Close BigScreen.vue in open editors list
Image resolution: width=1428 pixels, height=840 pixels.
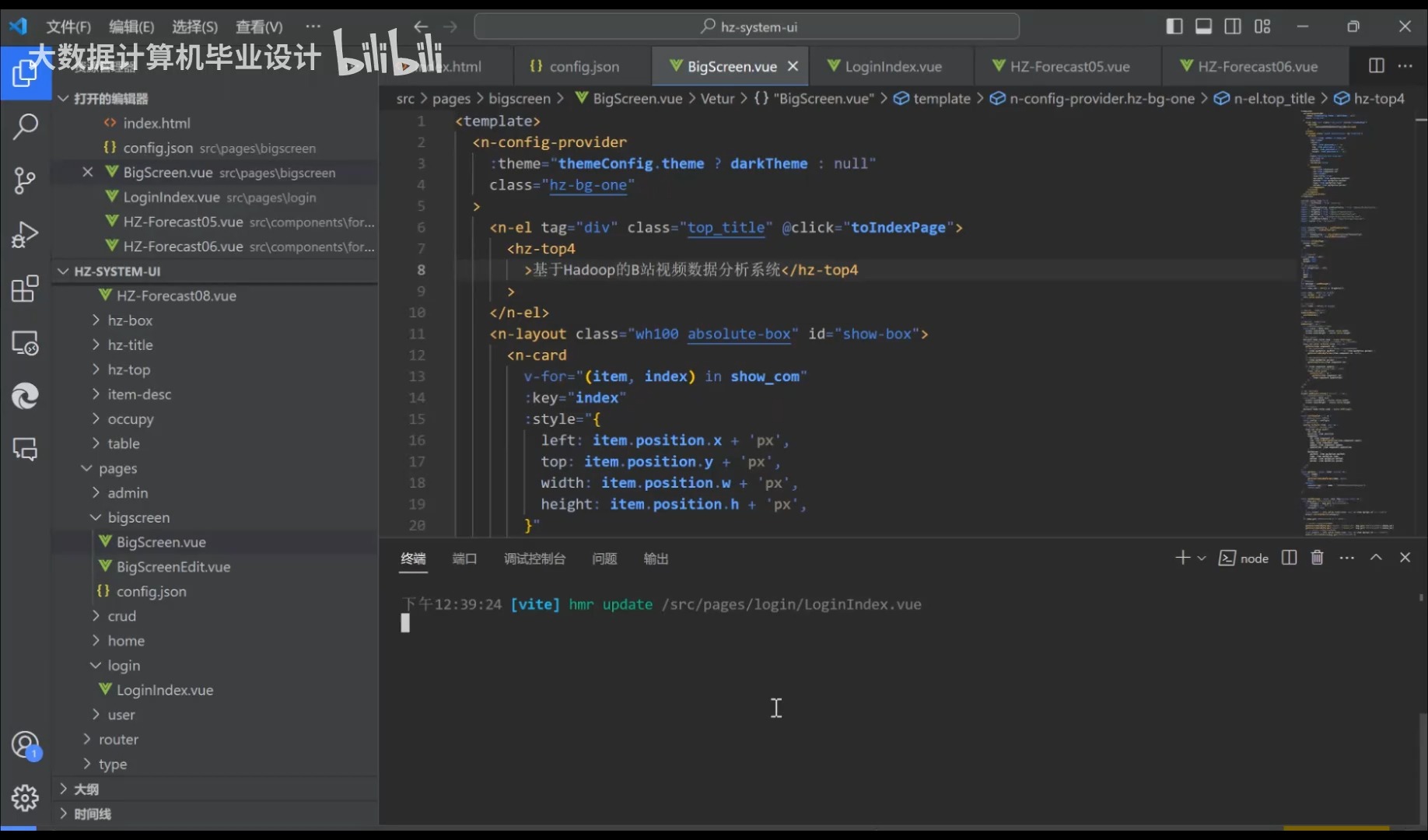(88, 172)
